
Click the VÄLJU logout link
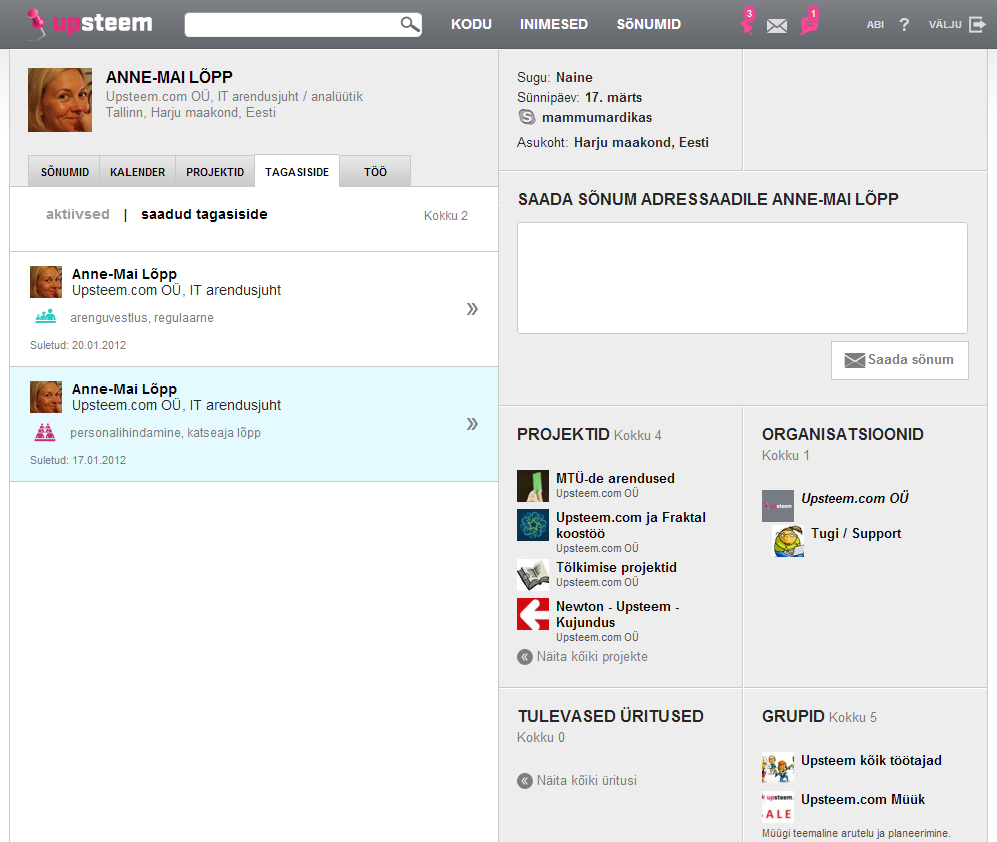point(945,25)
